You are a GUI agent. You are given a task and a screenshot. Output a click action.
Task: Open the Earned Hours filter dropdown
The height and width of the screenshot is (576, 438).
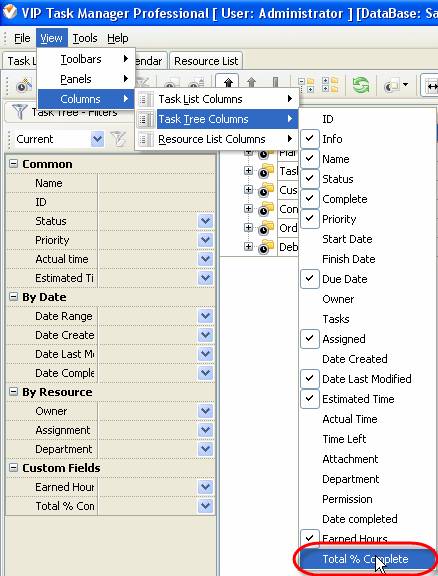[205, 487]
